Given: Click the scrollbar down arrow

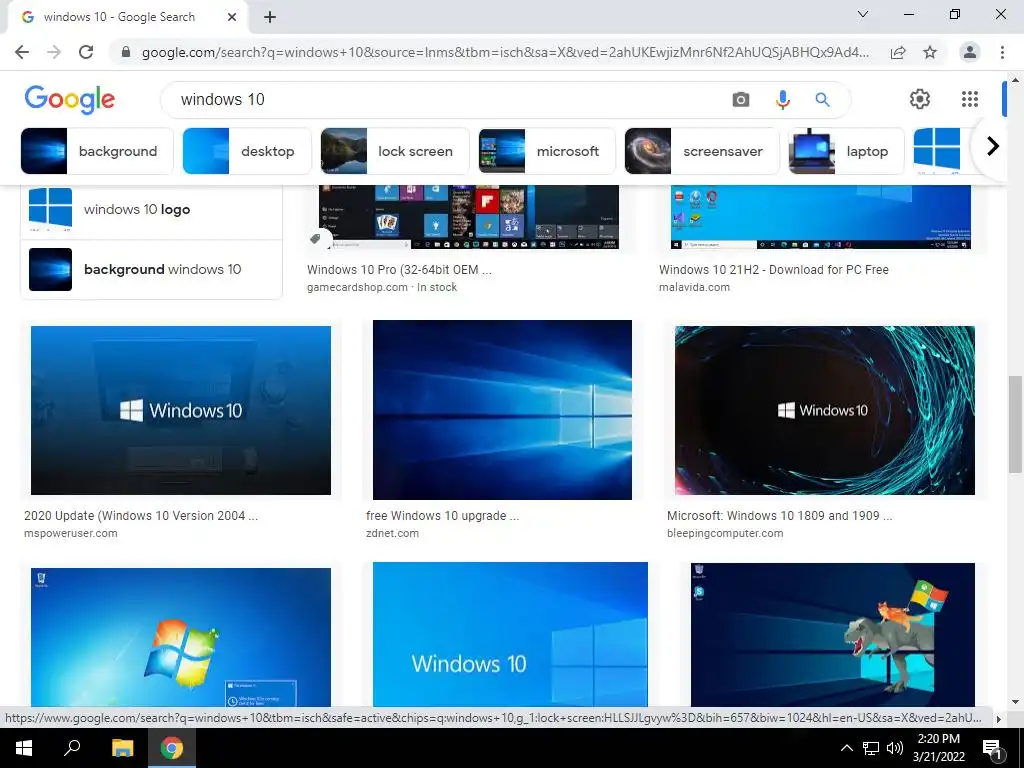Looking at the screenshot, I should (1015, 702).
